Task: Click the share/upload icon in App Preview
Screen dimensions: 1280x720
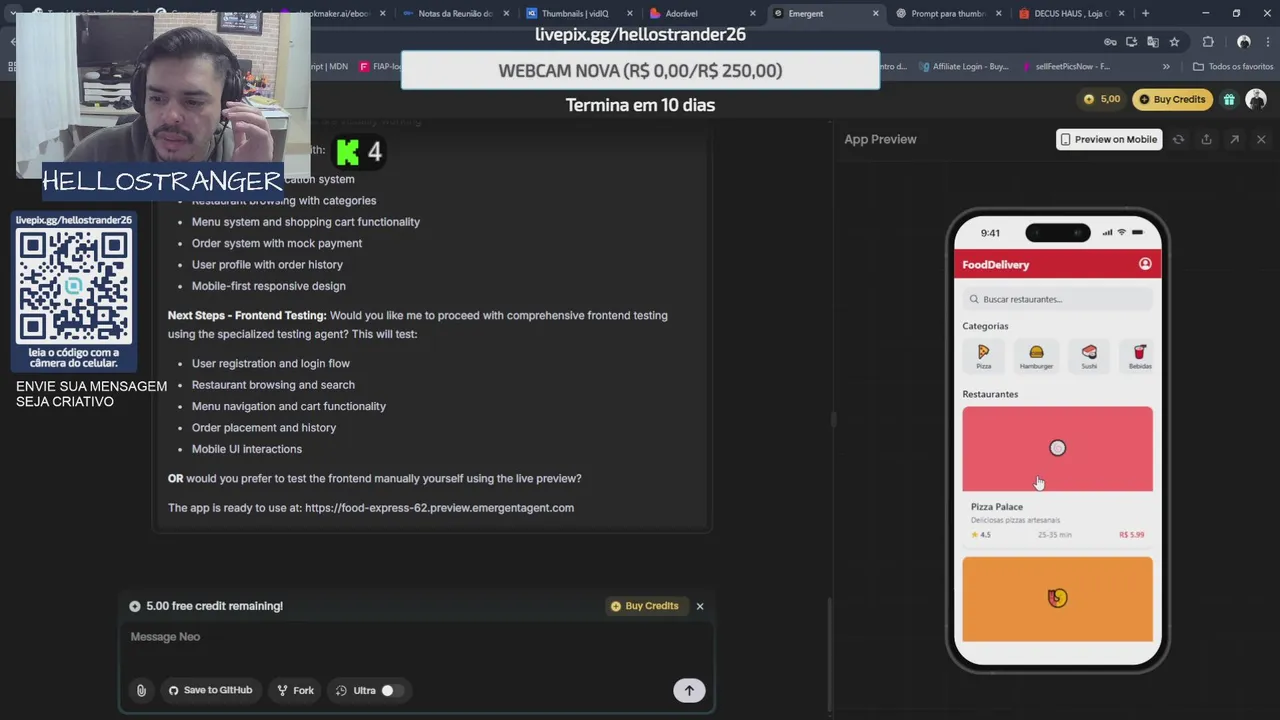Action: (x=1206, y=139)
